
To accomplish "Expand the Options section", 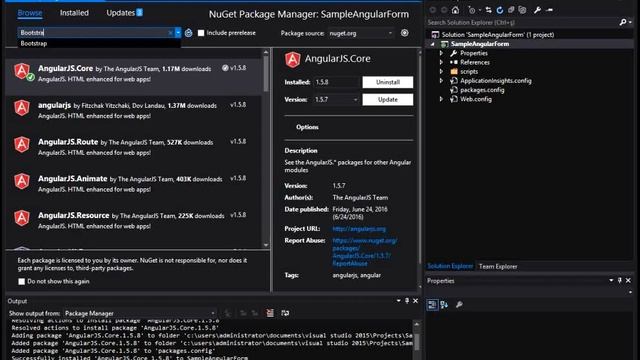I will (307, 127).
